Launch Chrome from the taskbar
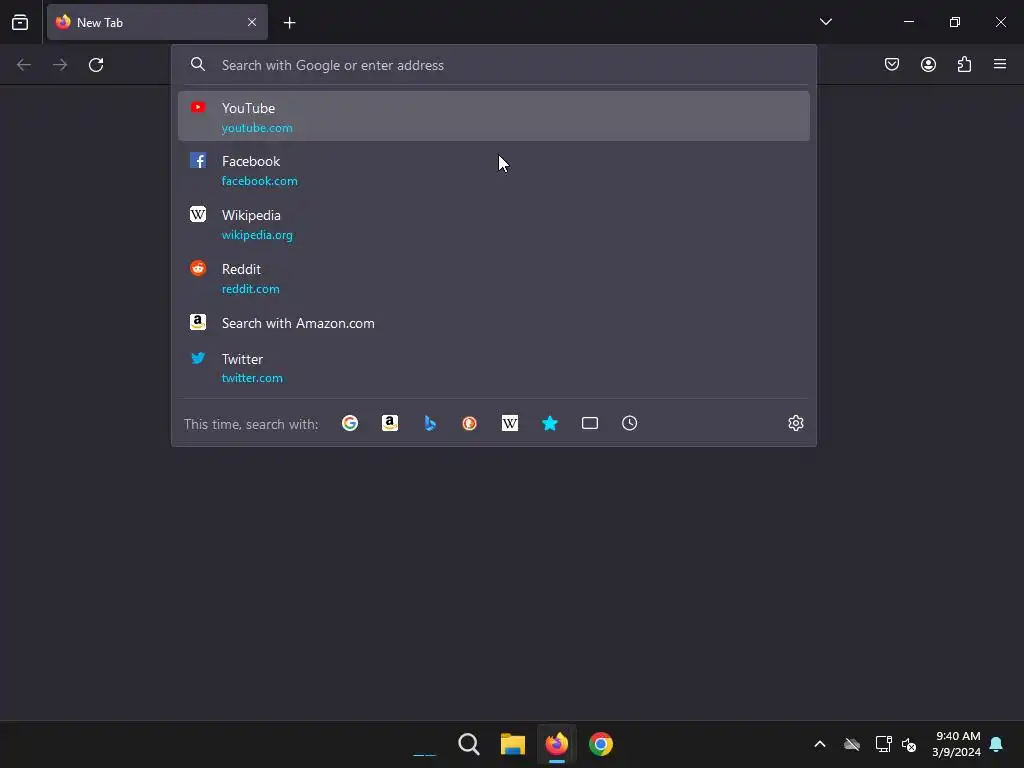Viewport: 1024px width, 768px height. (x=601, y=744)
